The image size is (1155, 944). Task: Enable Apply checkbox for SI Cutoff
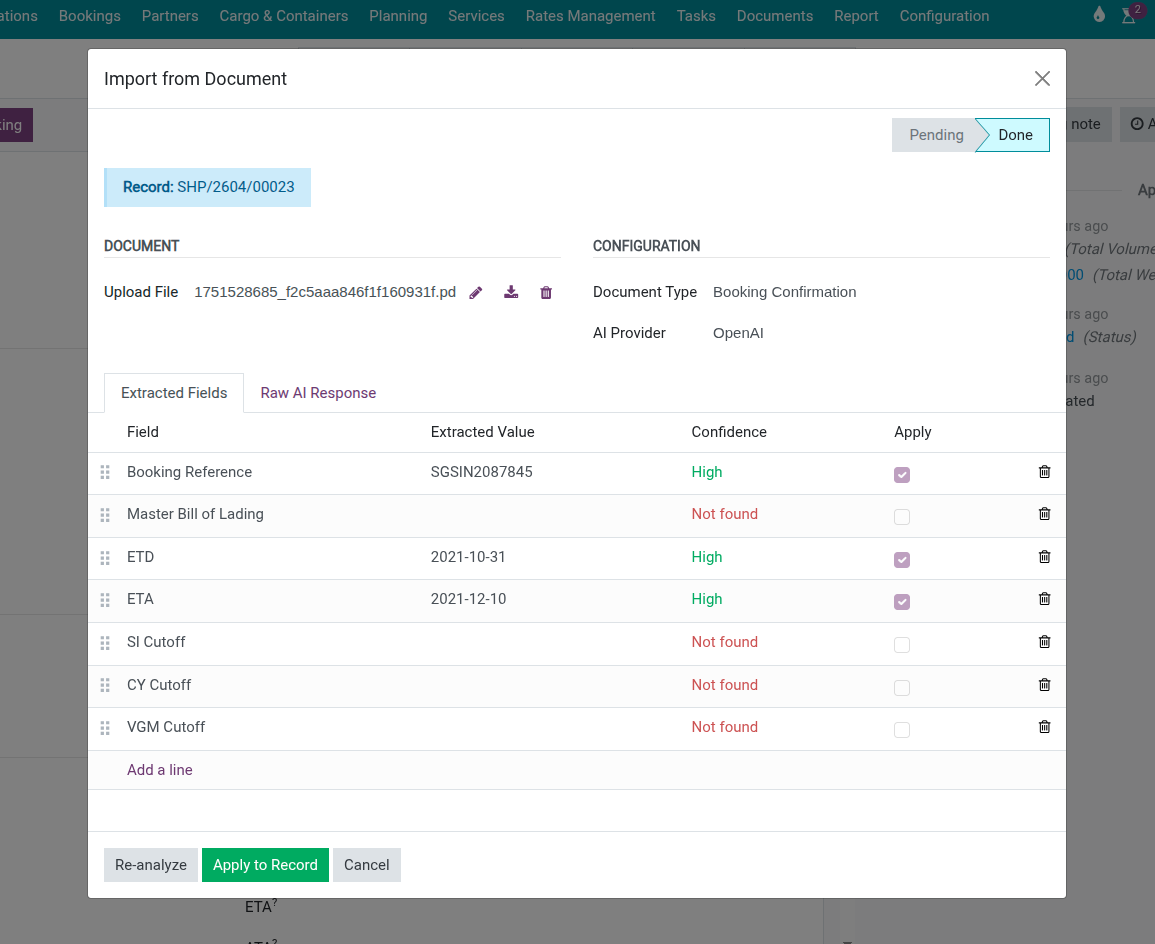point(902,645)
